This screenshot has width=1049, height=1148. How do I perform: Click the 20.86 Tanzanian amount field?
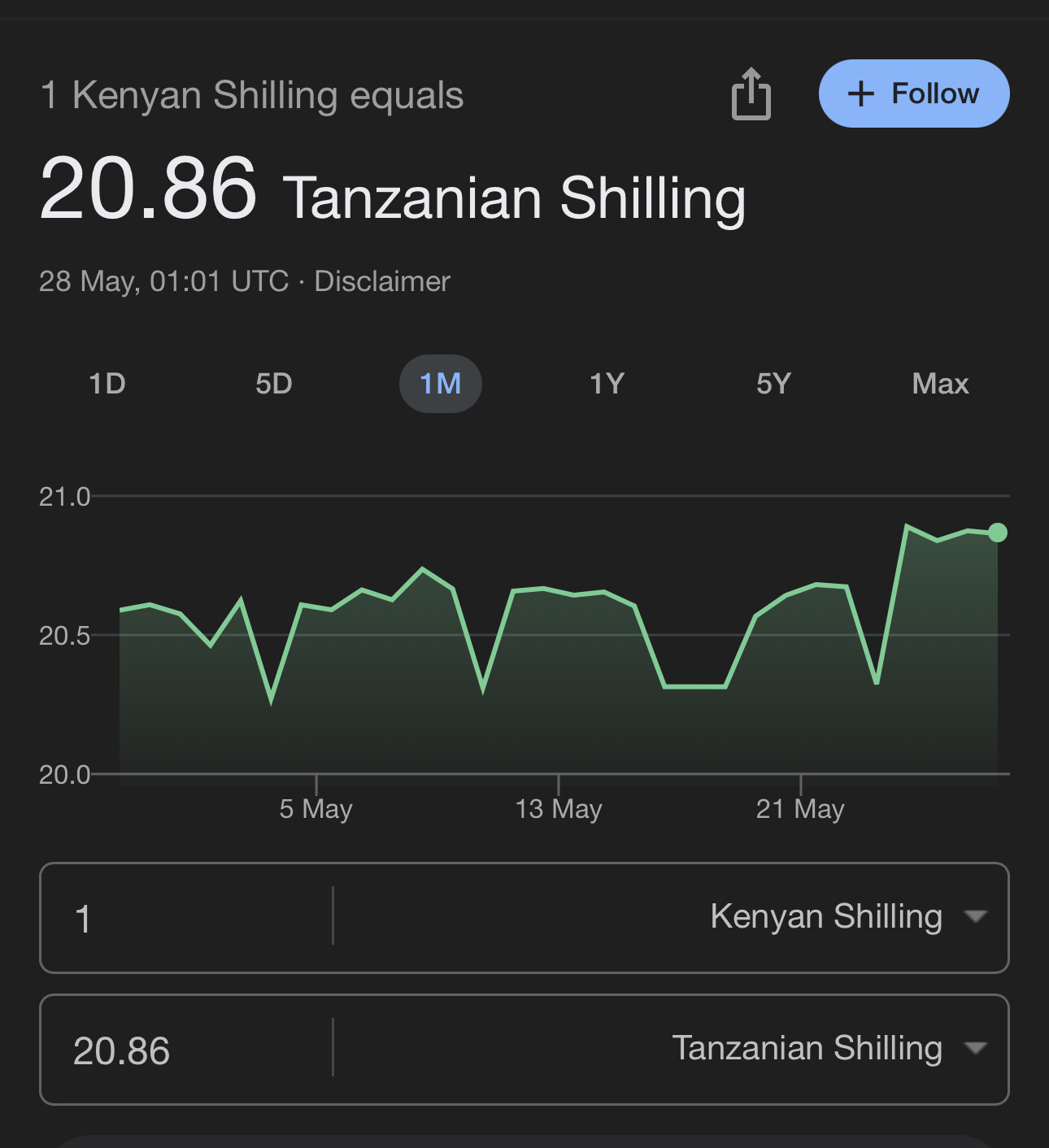pyautogui.click(x=187, y=1050)
